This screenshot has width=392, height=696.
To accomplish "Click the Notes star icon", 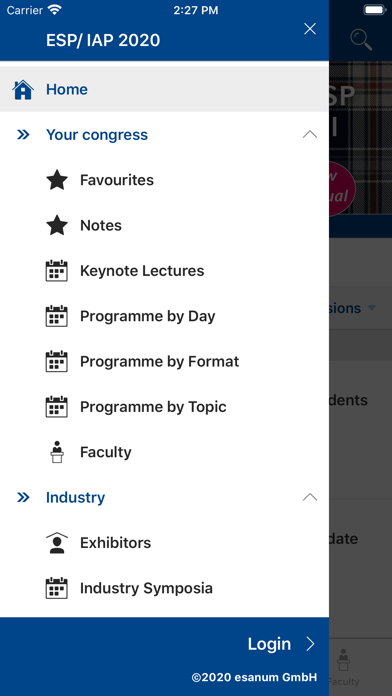I will (57, 225).
